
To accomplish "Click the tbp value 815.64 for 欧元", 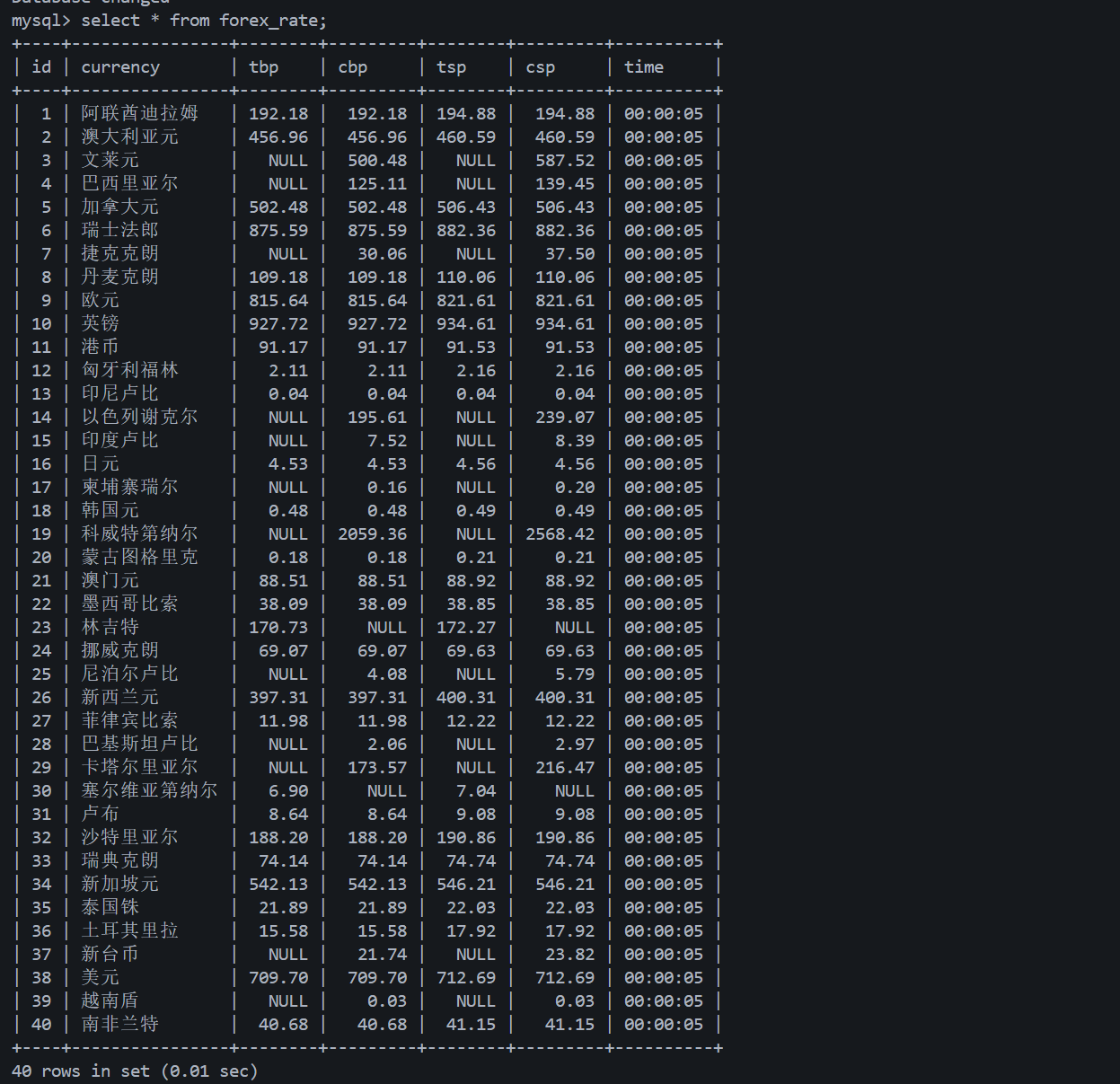I will coord(278,300).
